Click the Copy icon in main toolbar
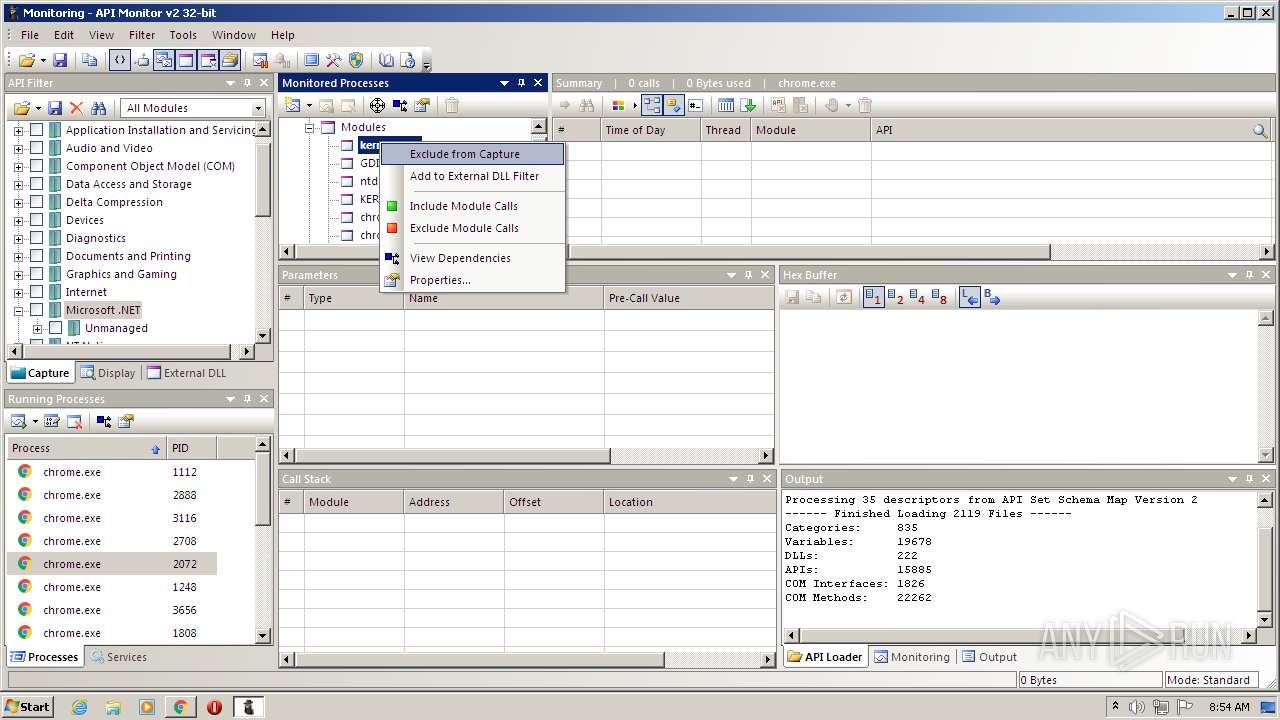Screen dimensions: 1280x720 [x=90, y=60]
